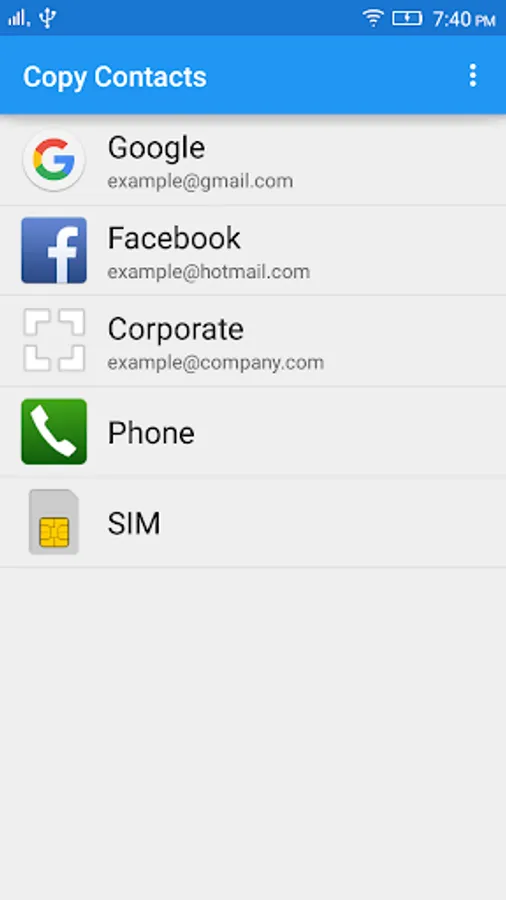Click the example@hotmail.com address
506x900 pixels.
(x=208, y=271)
